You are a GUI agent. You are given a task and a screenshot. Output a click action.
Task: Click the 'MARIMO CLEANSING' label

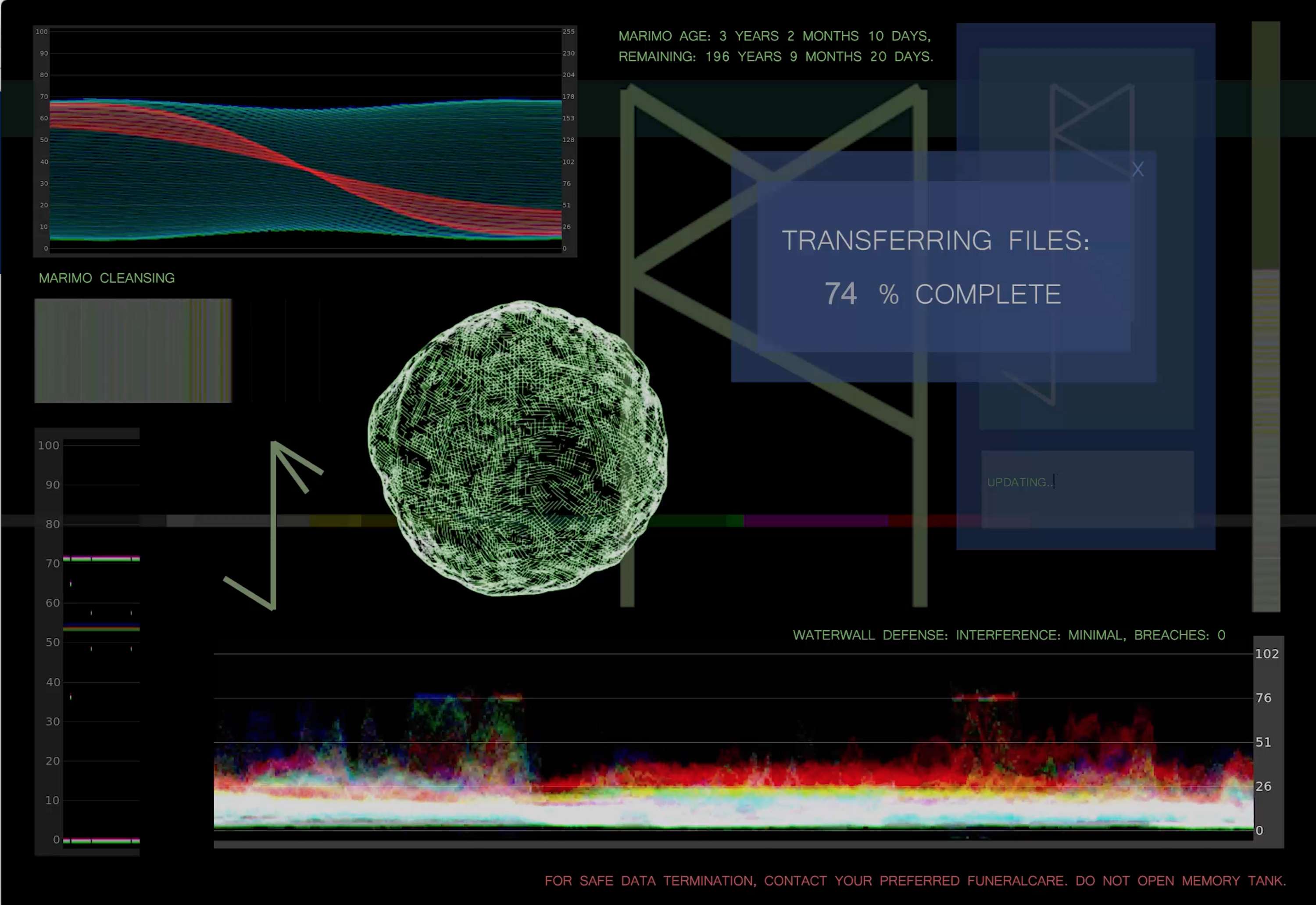(x=107, y=278)
